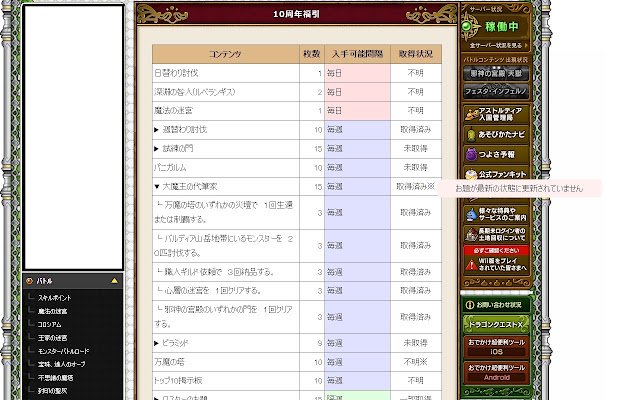Screen dimensions: 640x400
Task: Collapse the 大魔王の代筆家 row
Action: pyautogui.click(x=156, y=187)
